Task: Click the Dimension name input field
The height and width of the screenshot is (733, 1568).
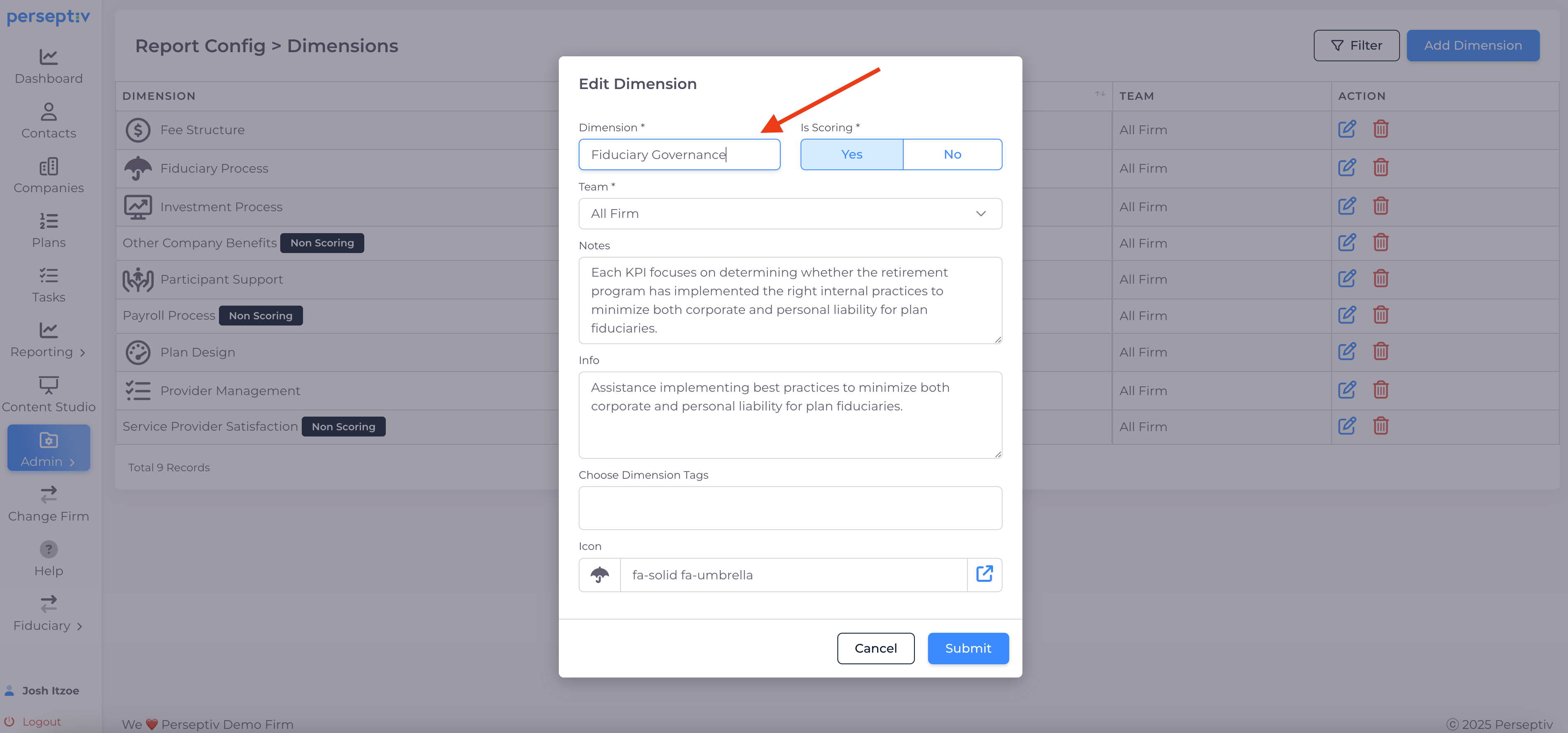Action: click(x=679, y=154)
